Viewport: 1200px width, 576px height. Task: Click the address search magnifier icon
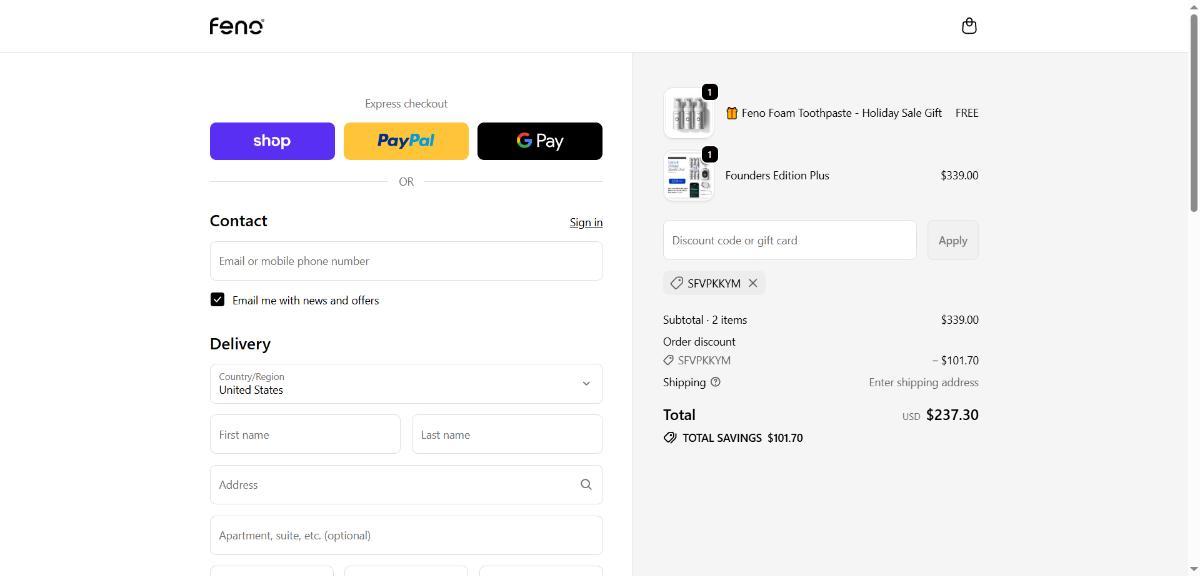(x=586, y=485)
